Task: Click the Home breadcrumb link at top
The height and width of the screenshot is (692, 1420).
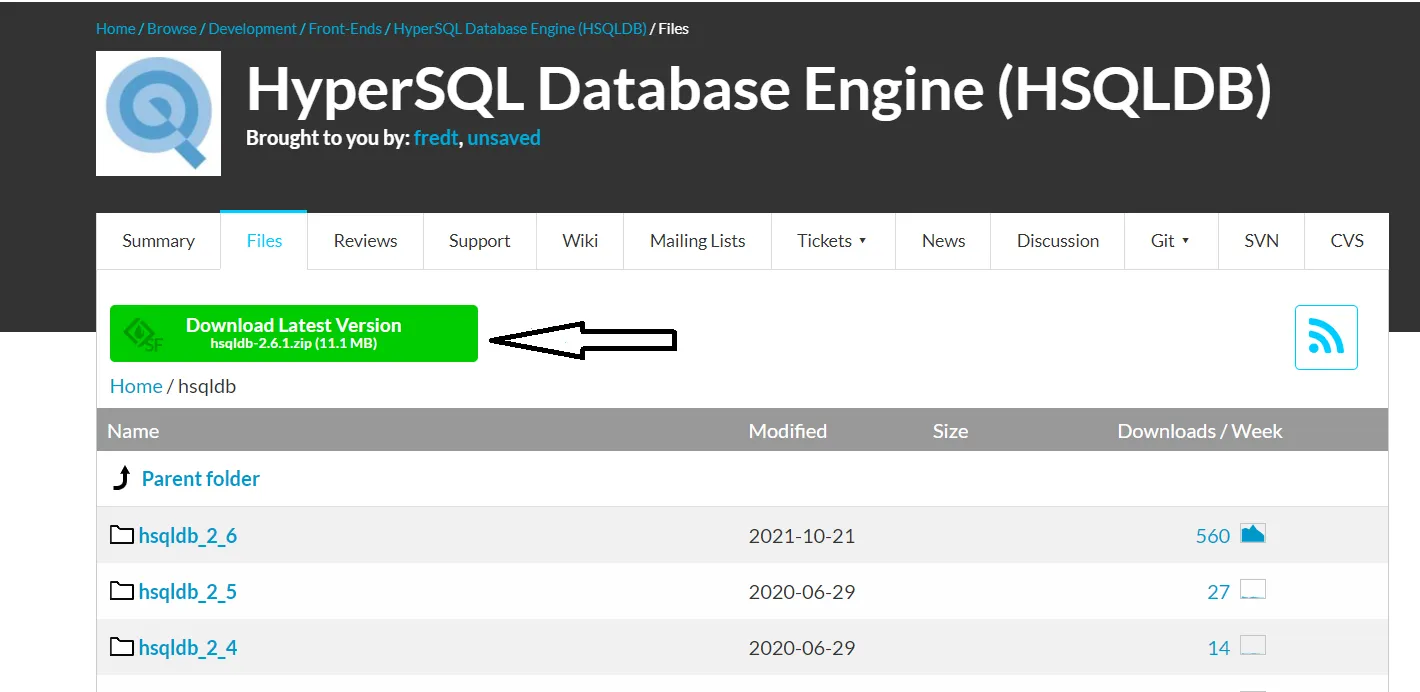Action: 115,29
